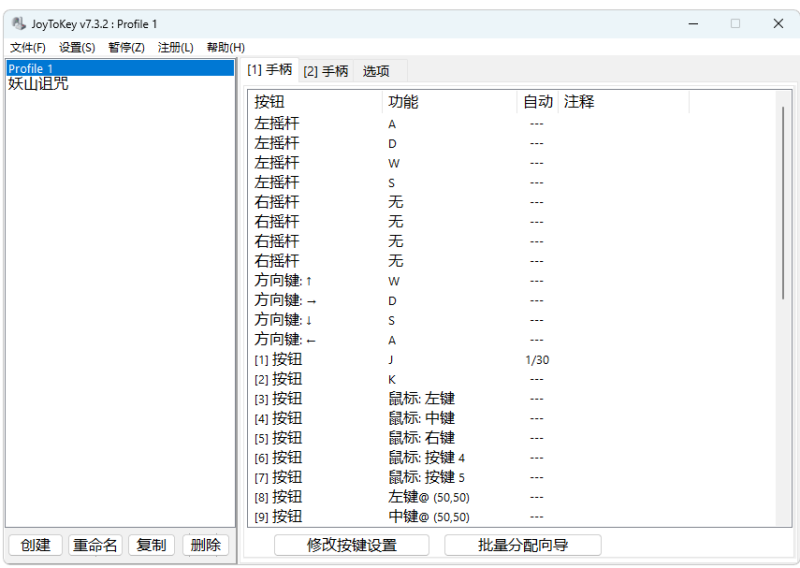Viewport: 800px width, 568px height.
Task: Open the 帮助(H) menu
Action: 226,47
